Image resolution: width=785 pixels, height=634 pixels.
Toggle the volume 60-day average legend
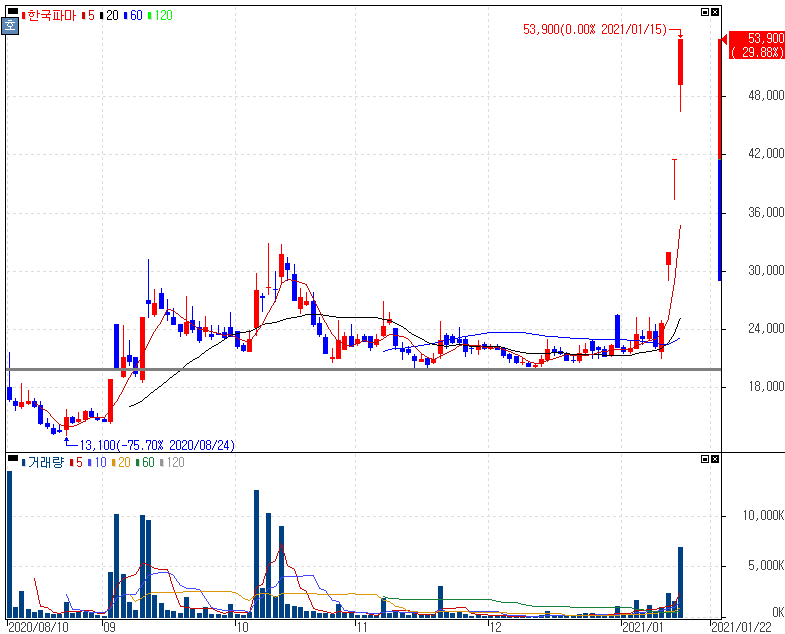point(145,462)
